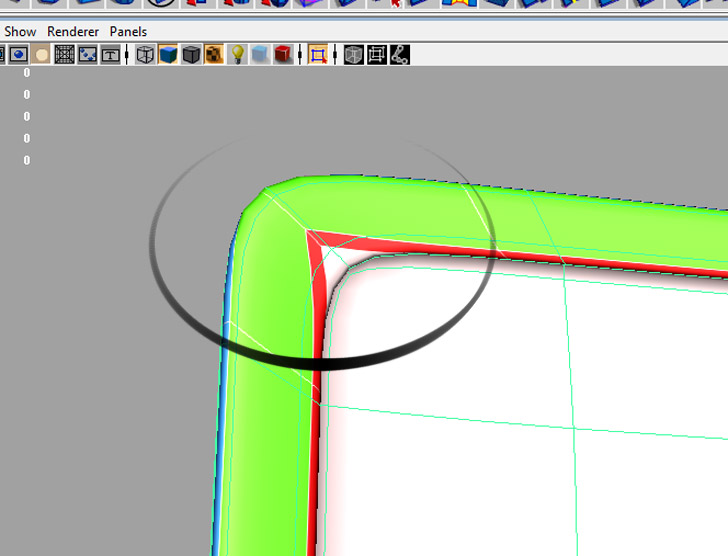728x556 pixels.
Task: Toggle the Gate Mask icon
Action: pyautogui.click(x=41, y=55)
